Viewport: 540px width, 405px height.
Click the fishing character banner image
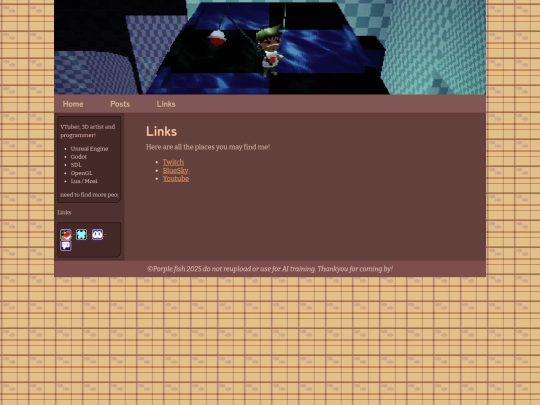click(270, 47)
